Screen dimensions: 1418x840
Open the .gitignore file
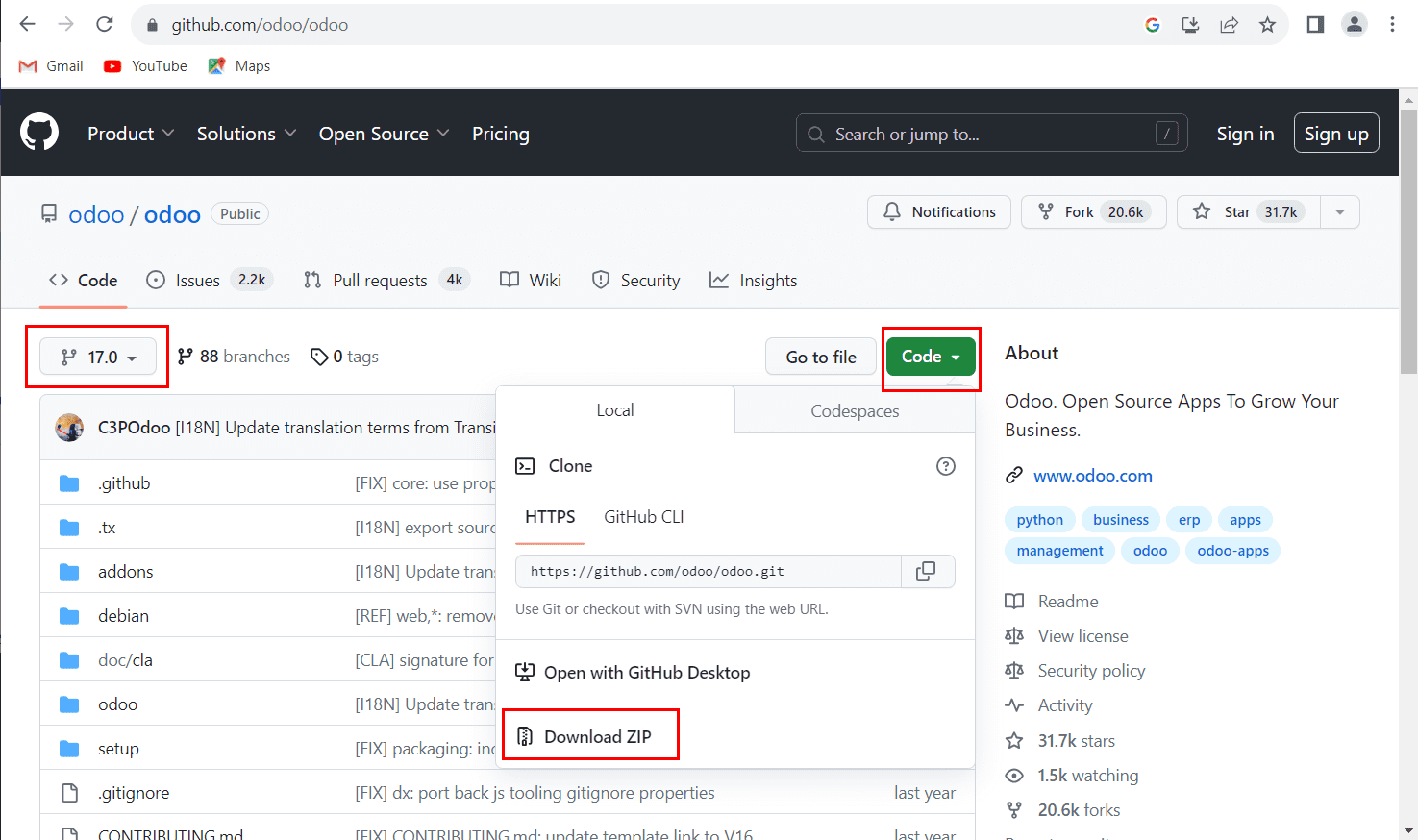[134, 793]
